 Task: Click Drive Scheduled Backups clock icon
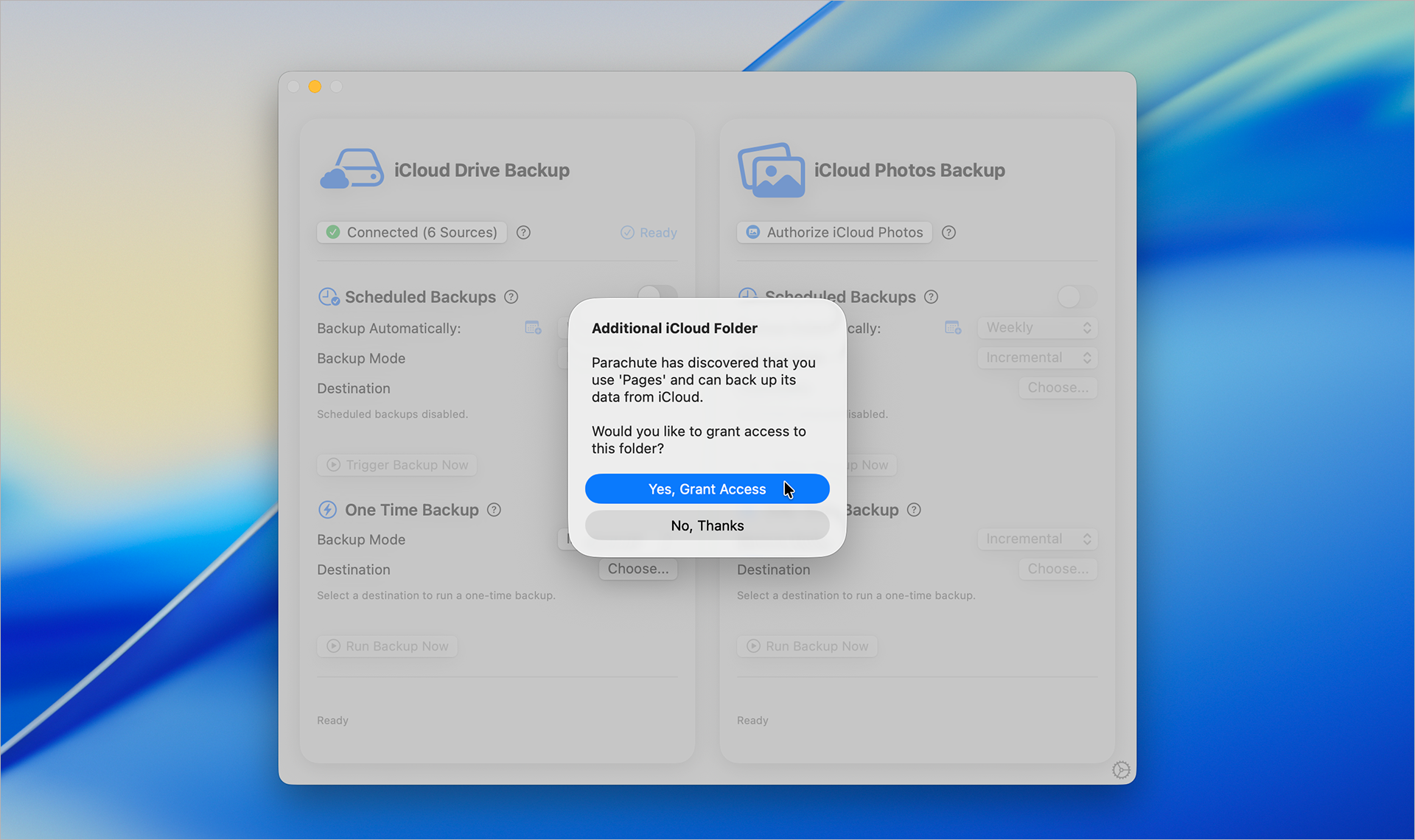329,297
